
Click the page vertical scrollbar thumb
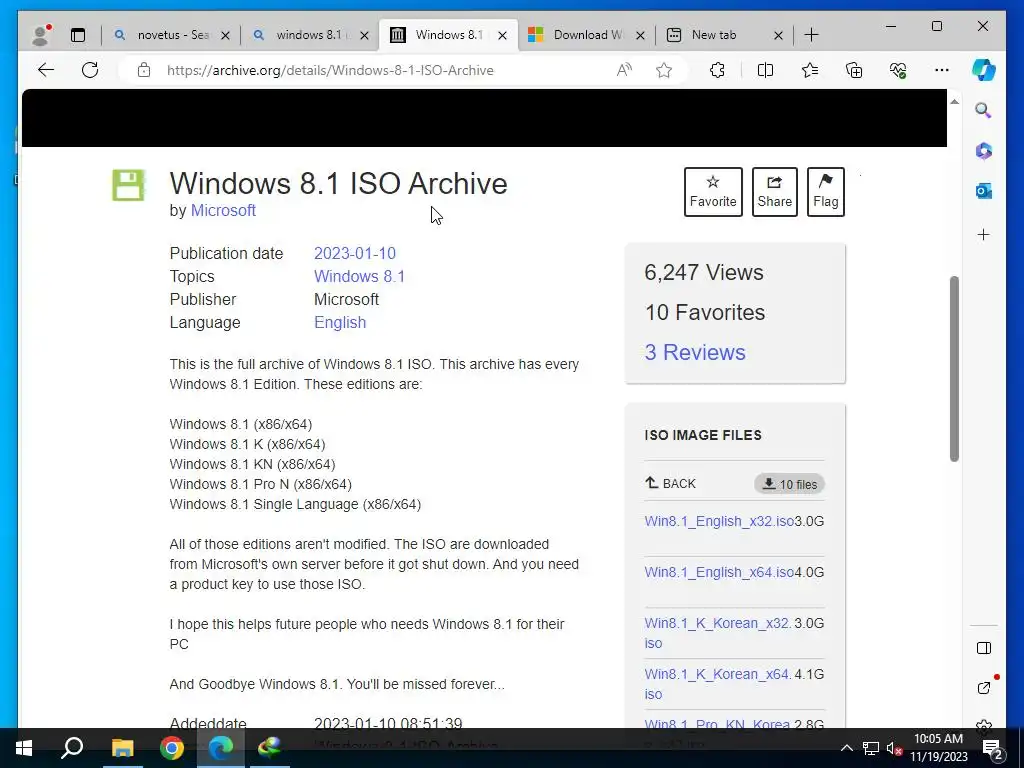[954, 369]
